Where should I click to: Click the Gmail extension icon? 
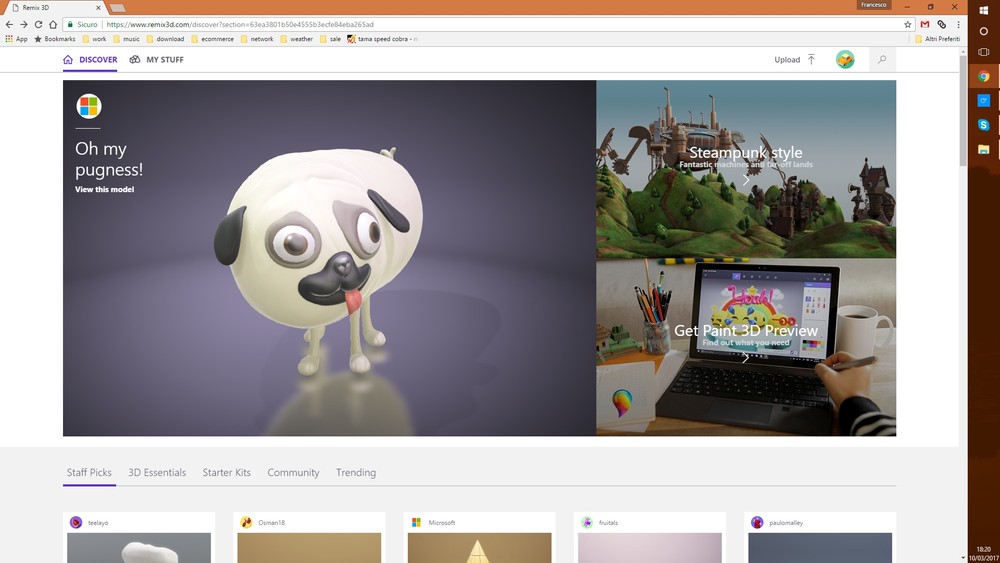pos(925,24)
